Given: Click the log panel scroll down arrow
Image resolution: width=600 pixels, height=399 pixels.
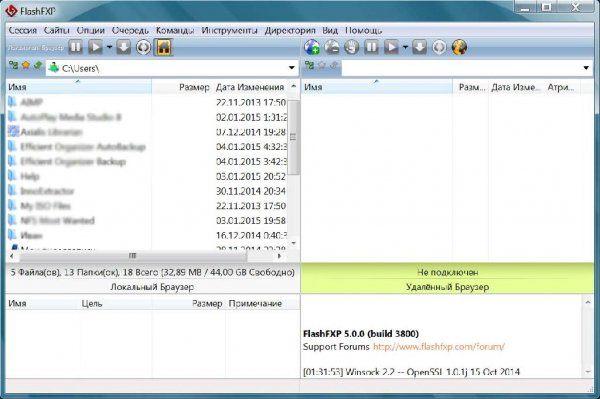Looking at the screenshot, I should point(588,371).
